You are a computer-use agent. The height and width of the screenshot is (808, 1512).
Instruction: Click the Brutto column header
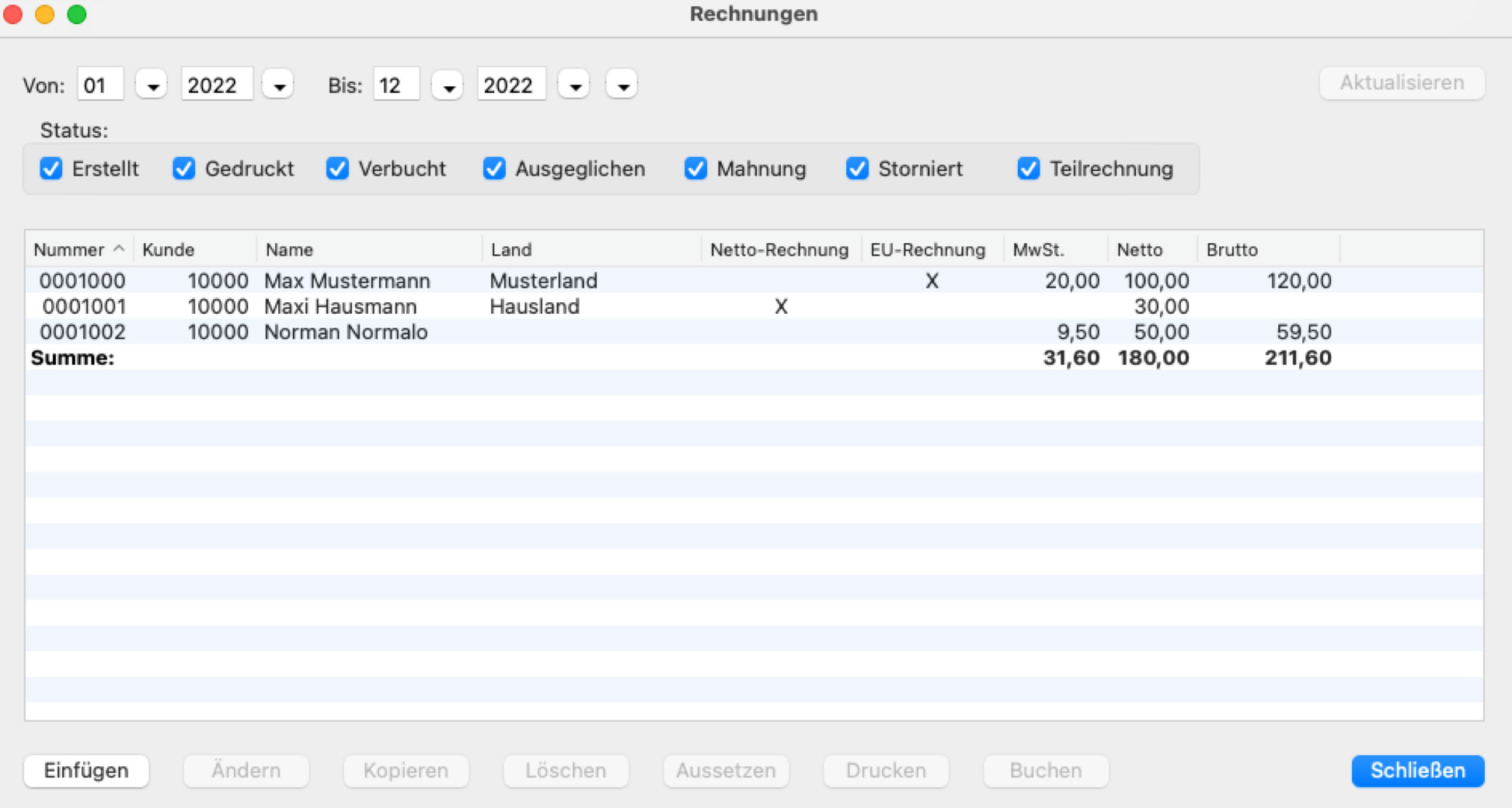pyautogui.click(x=1232, y=250)
